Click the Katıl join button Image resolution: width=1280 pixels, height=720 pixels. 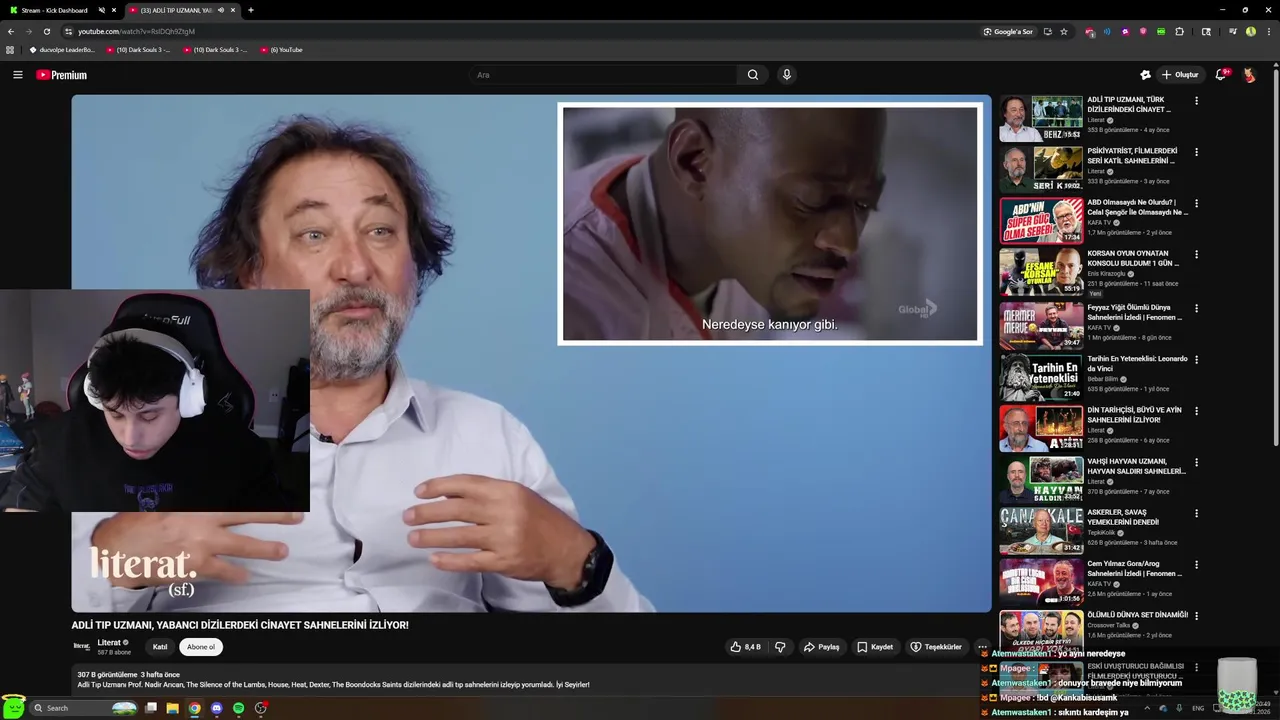click(160, 647)
